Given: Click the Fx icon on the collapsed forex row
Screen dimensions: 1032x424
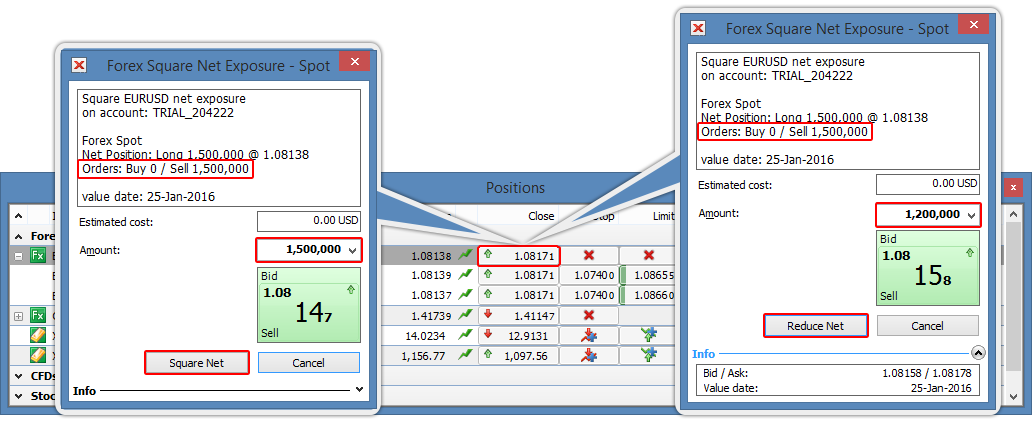Looking at the screenshot, I should tap(38, 315).
